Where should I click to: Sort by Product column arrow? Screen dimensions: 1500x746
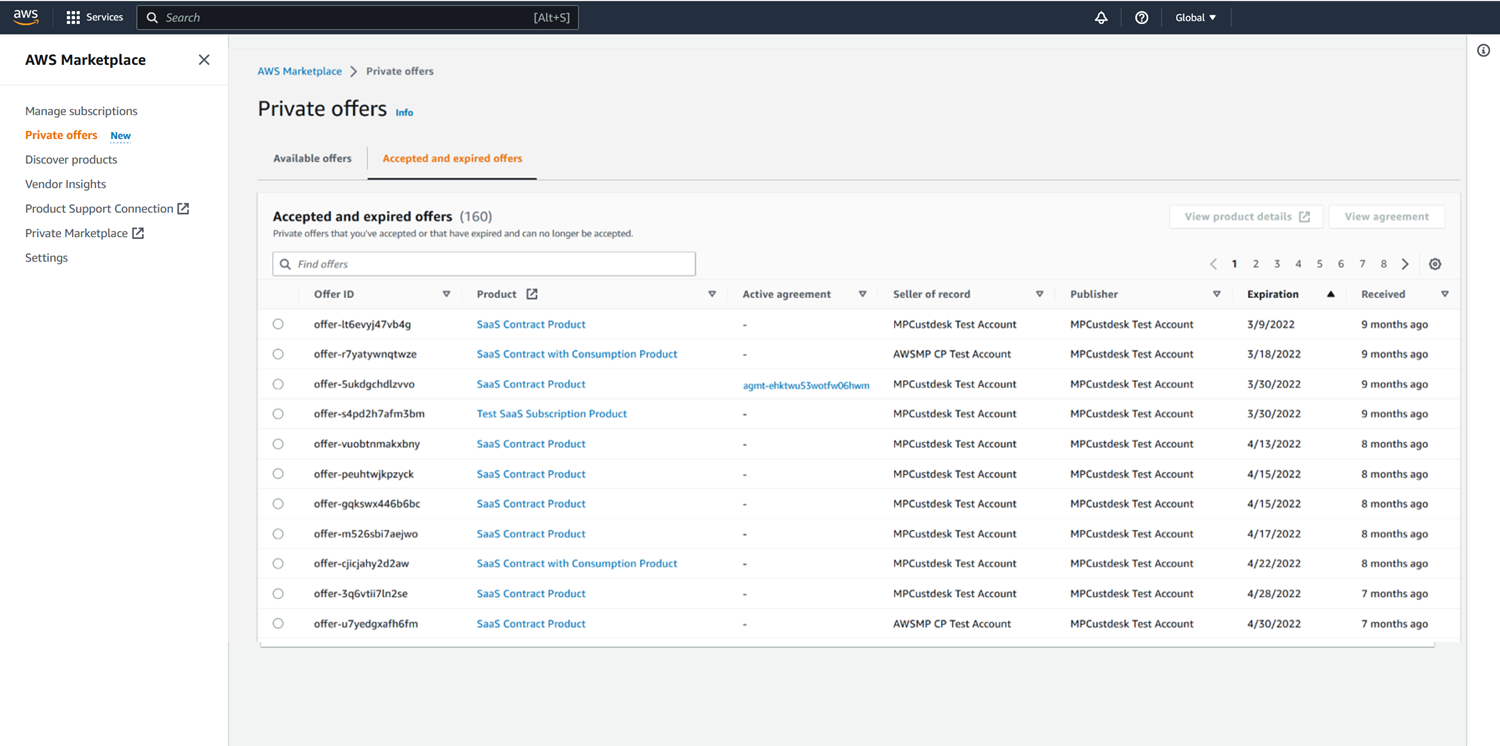tap(712, 294)
